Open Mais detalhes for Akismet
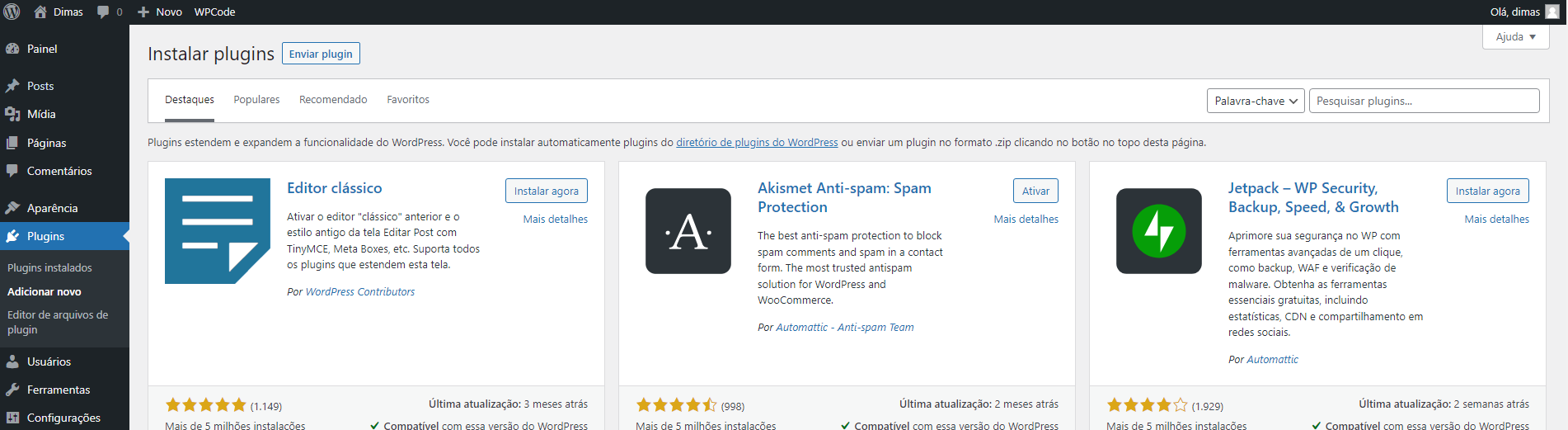Screen dimensions: 1568x430 pos(1026,220)
